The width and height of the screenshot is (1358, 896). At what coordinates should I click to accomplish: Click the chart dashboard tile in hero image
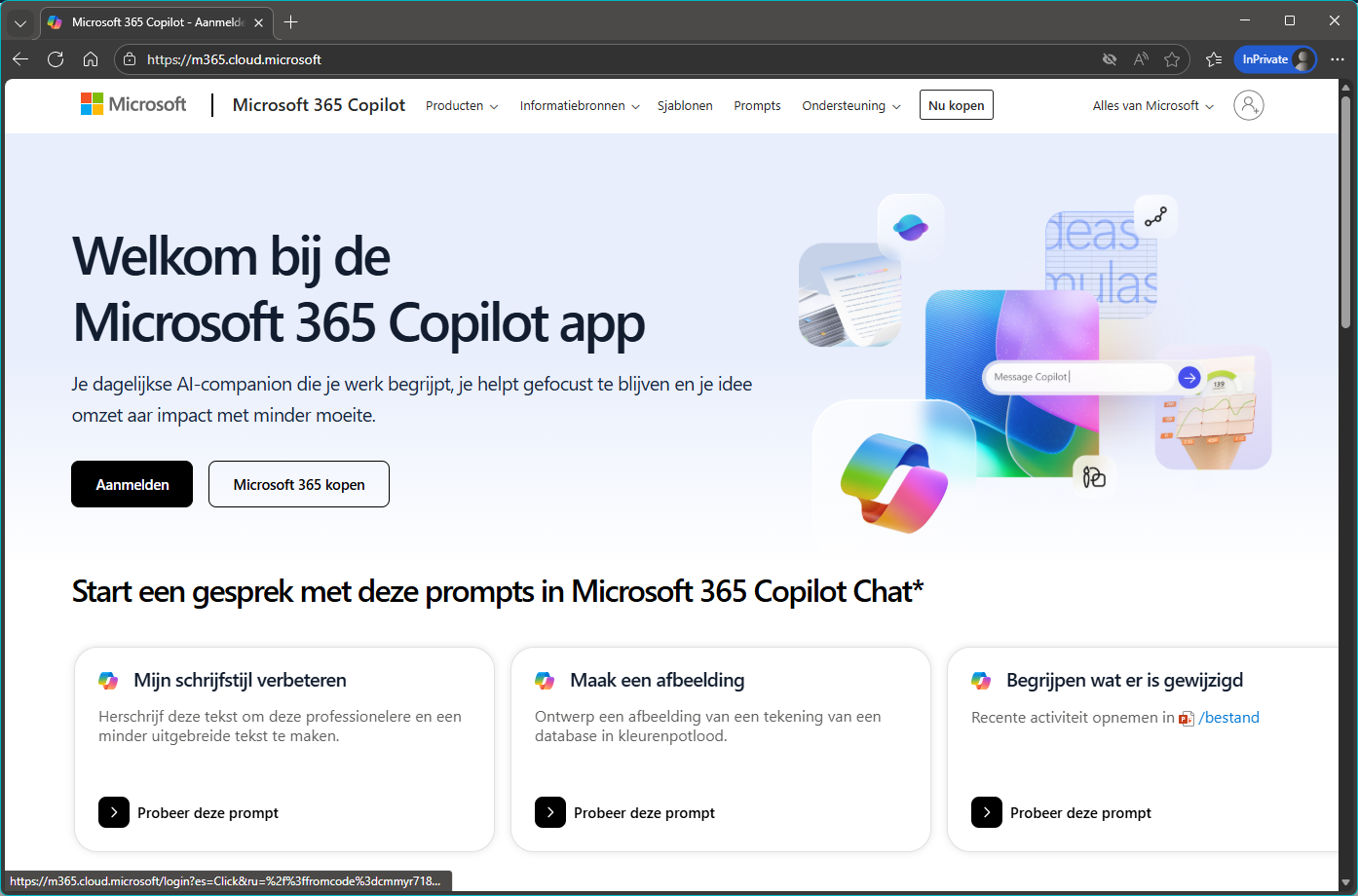(x=1213, y=409)
